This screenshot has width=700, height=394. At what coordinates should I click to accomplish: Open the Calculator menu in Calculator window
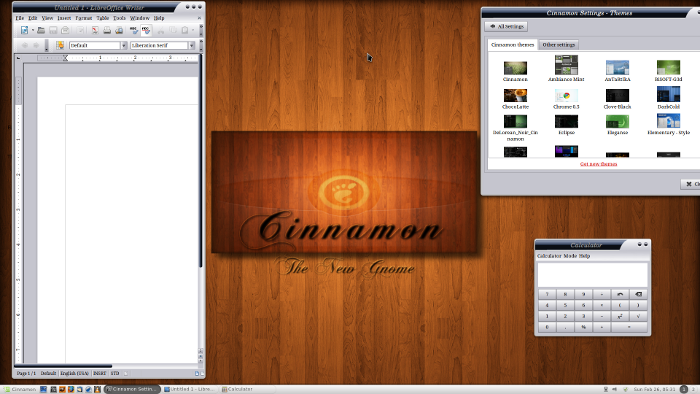549,256
